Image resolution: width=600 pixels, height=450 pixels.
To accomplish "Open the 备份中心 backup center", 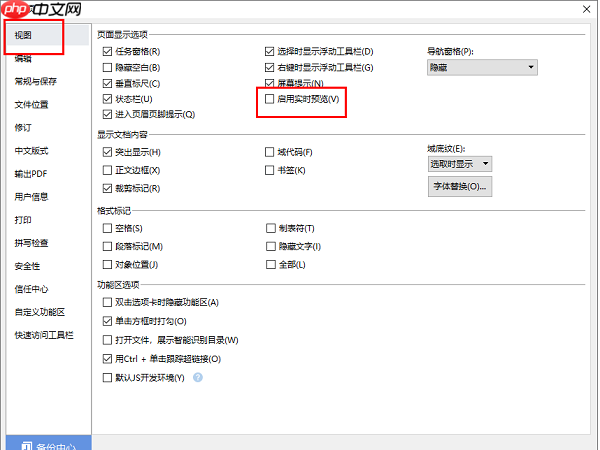I will point(49,445).
